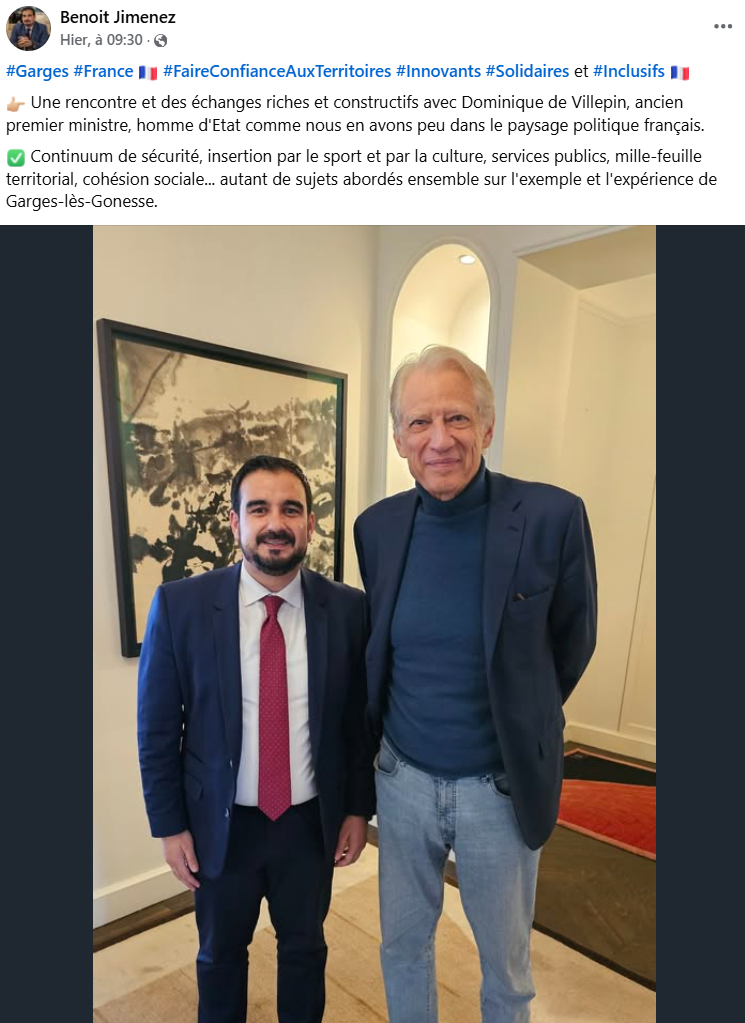745x1023 pixels.
Task: Click the Benoit Jimenez author name
Action: click(117, 18)
